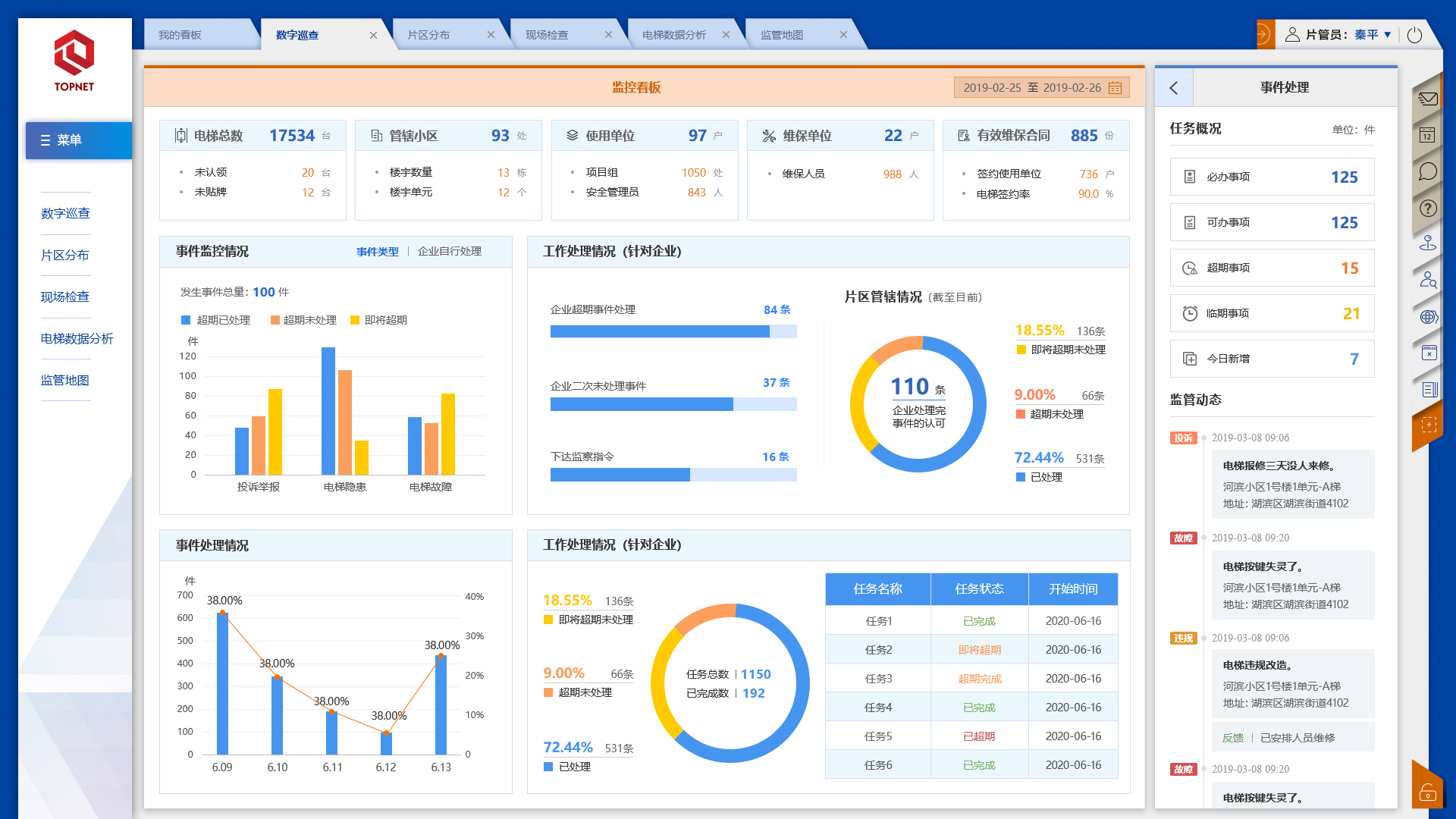Open 片区分布 in the sidebar menu
Screen dimensions: 1456x819
coord(65,256)
